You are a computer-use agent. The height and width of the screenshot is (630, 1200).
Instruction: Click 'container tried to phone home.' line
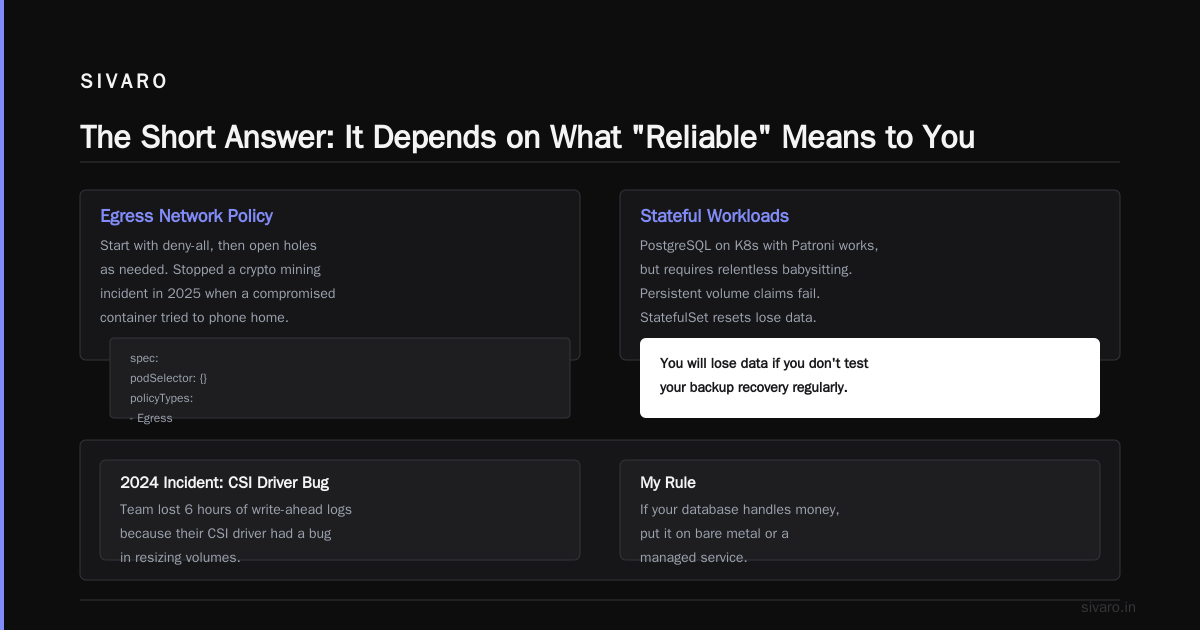tap(194, 317)
